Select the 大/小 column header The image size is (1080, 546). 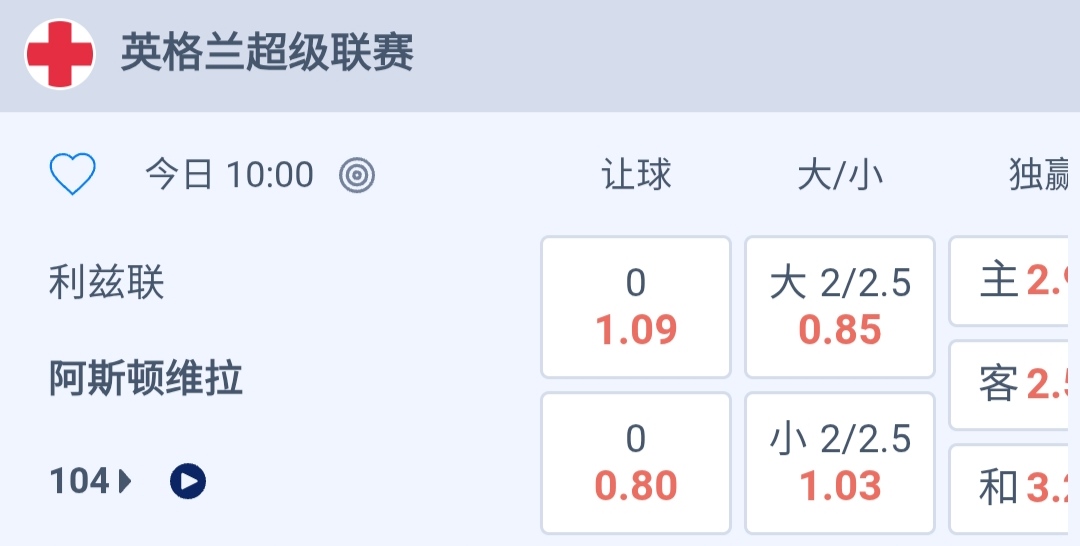840,176
